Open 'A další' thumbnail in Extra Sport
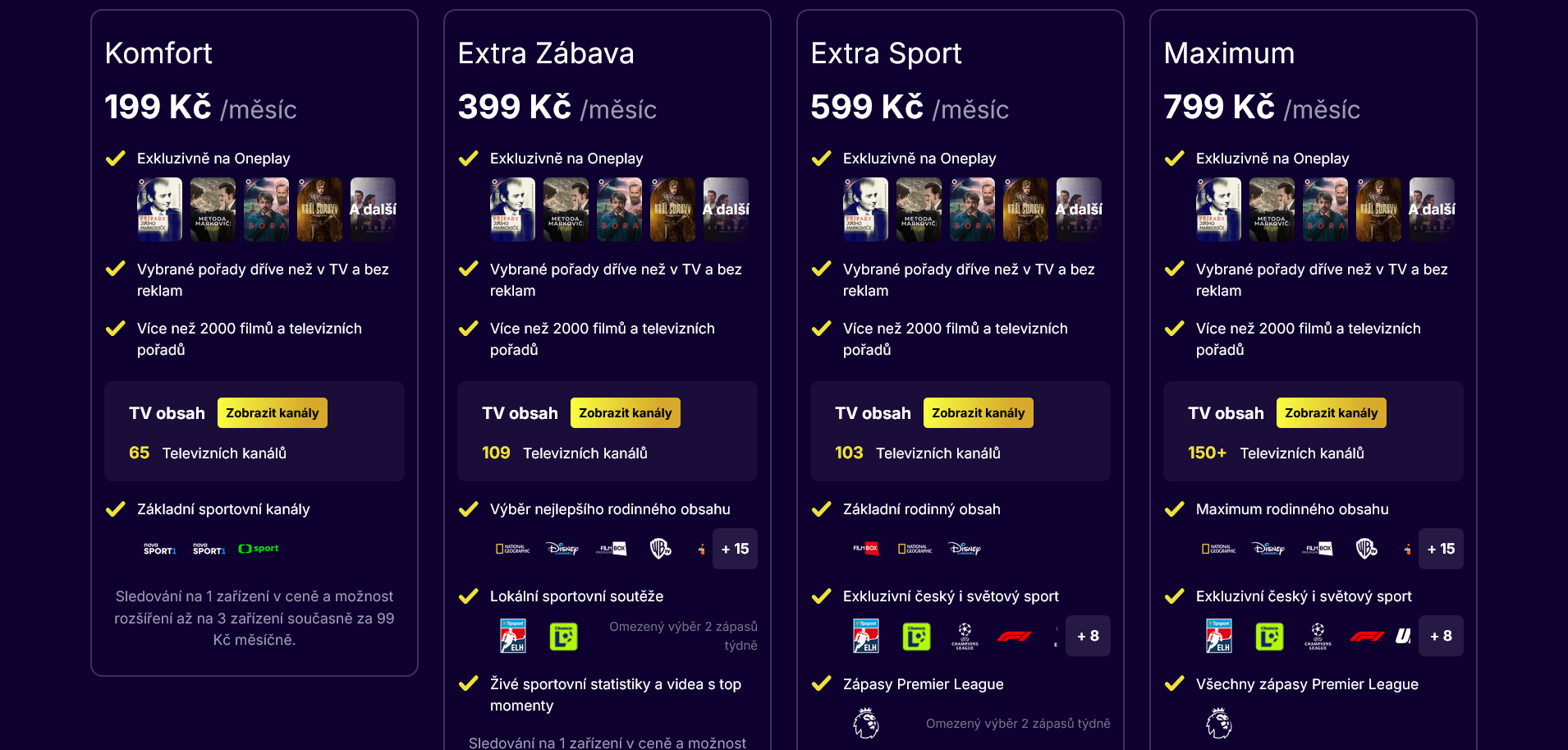Image resolution: width=1568 pixels, height=750 pixels. point(1079,209)
